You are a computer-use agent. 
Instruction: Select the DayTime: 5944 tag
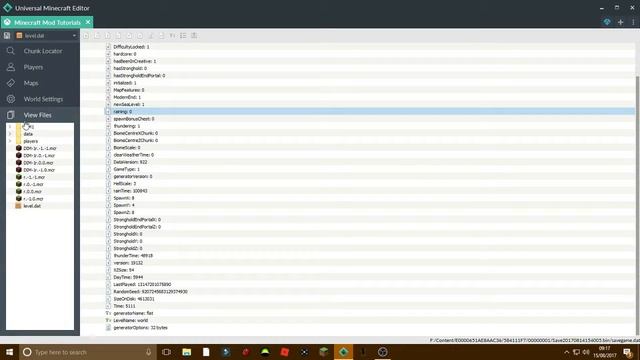coord(128,277)
